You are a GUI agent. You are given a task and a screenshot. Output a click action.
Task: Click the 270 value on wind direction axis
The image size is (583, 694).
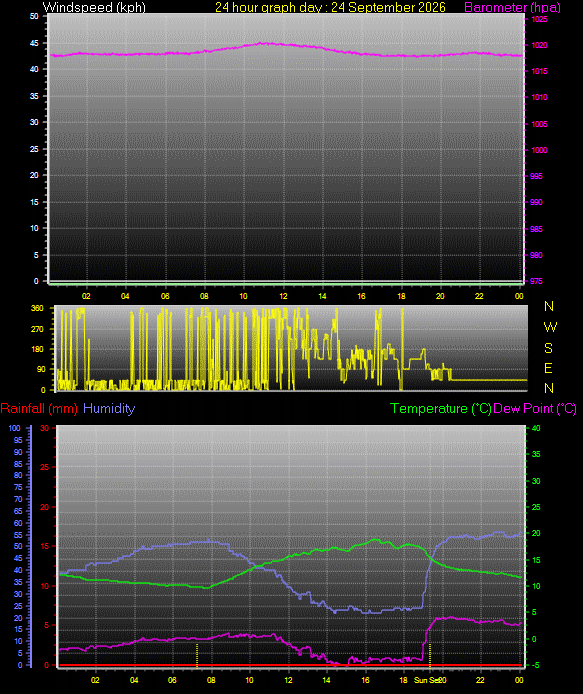pyautogui.click(x=38, y=329)
